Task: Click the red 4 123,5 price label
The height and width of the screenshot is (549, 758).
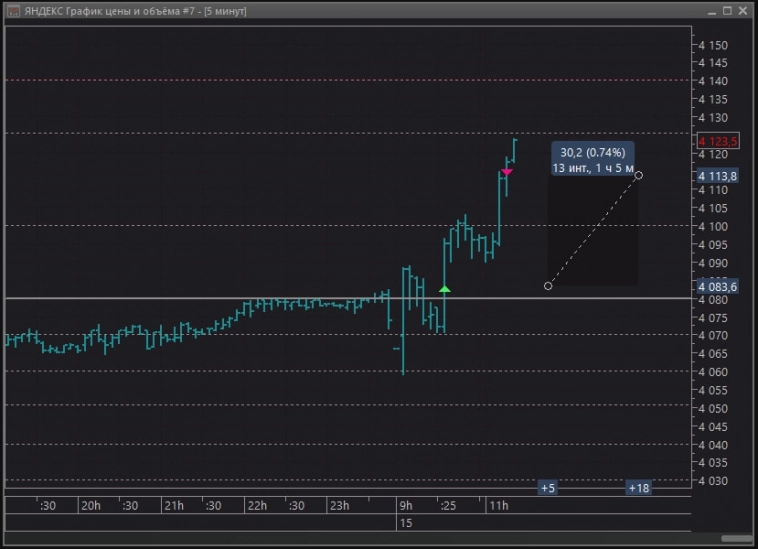Action: [x=718, y=142]
